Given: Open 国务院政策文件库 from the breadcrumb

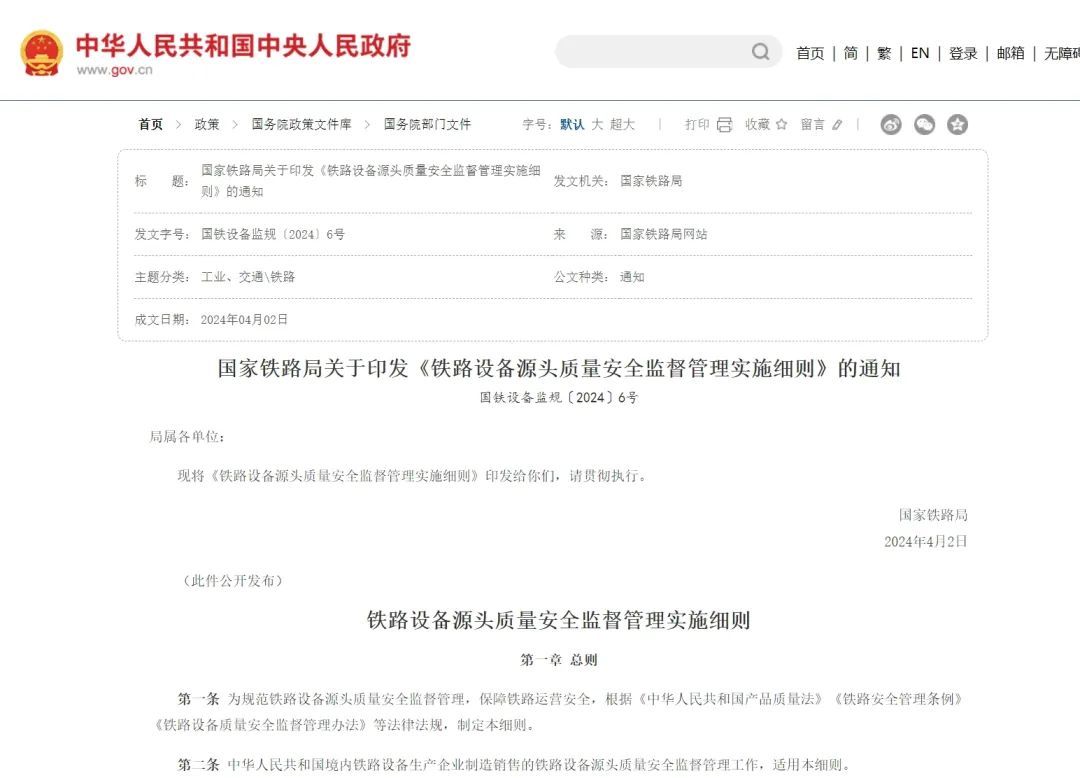Looking at the screenshot, I should point(301,124).
